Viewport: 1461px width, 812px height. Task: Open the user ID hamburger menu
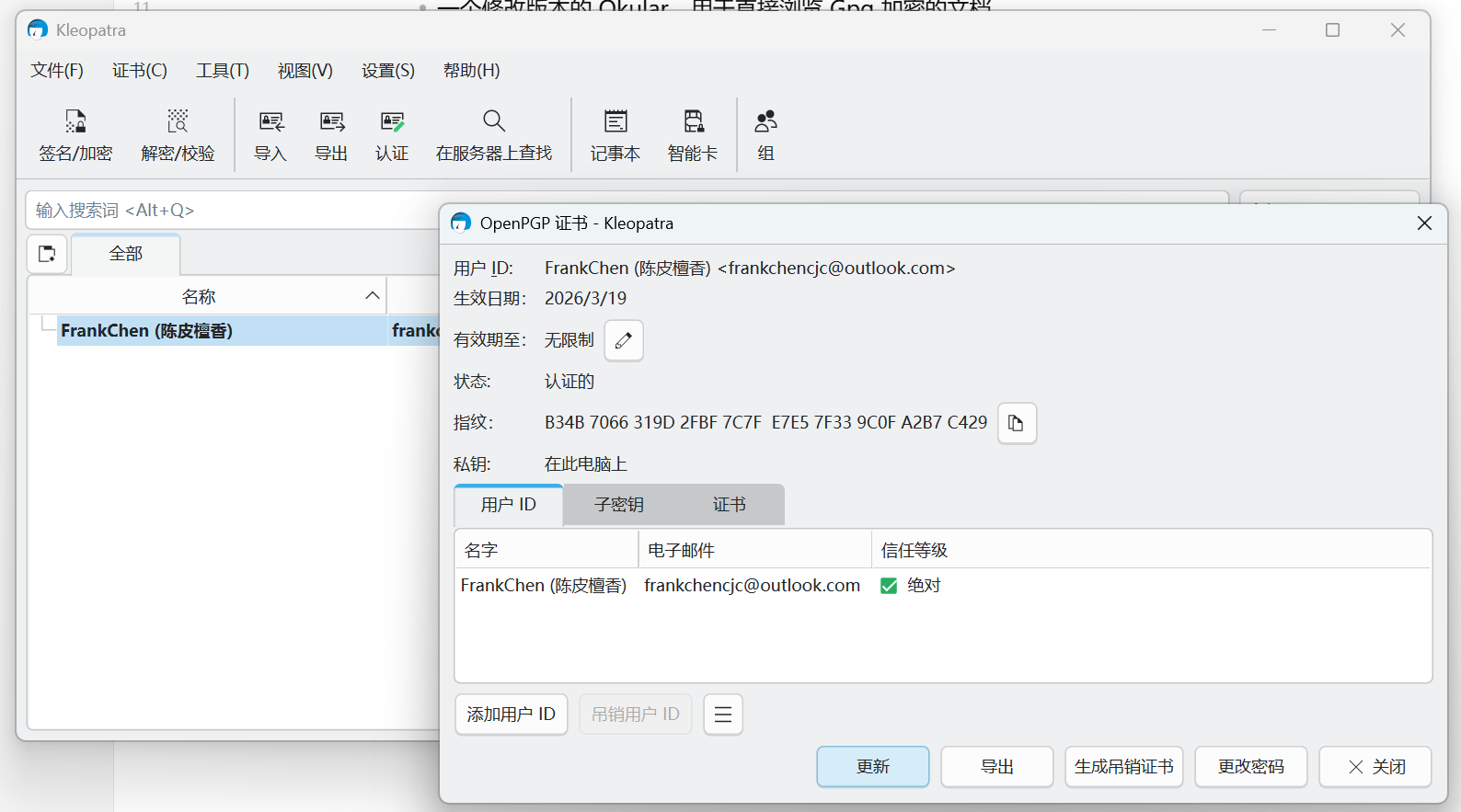[x=723, y=715]
